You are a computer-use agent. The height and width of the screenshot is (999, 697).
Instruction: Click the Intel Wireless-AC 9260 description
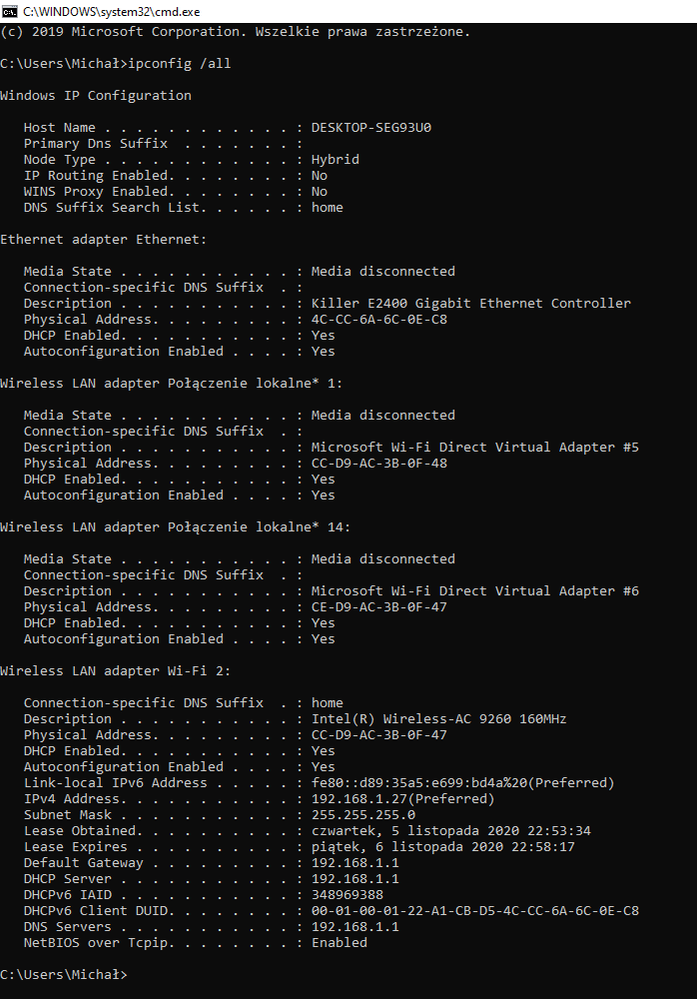[x=439, y=720]
